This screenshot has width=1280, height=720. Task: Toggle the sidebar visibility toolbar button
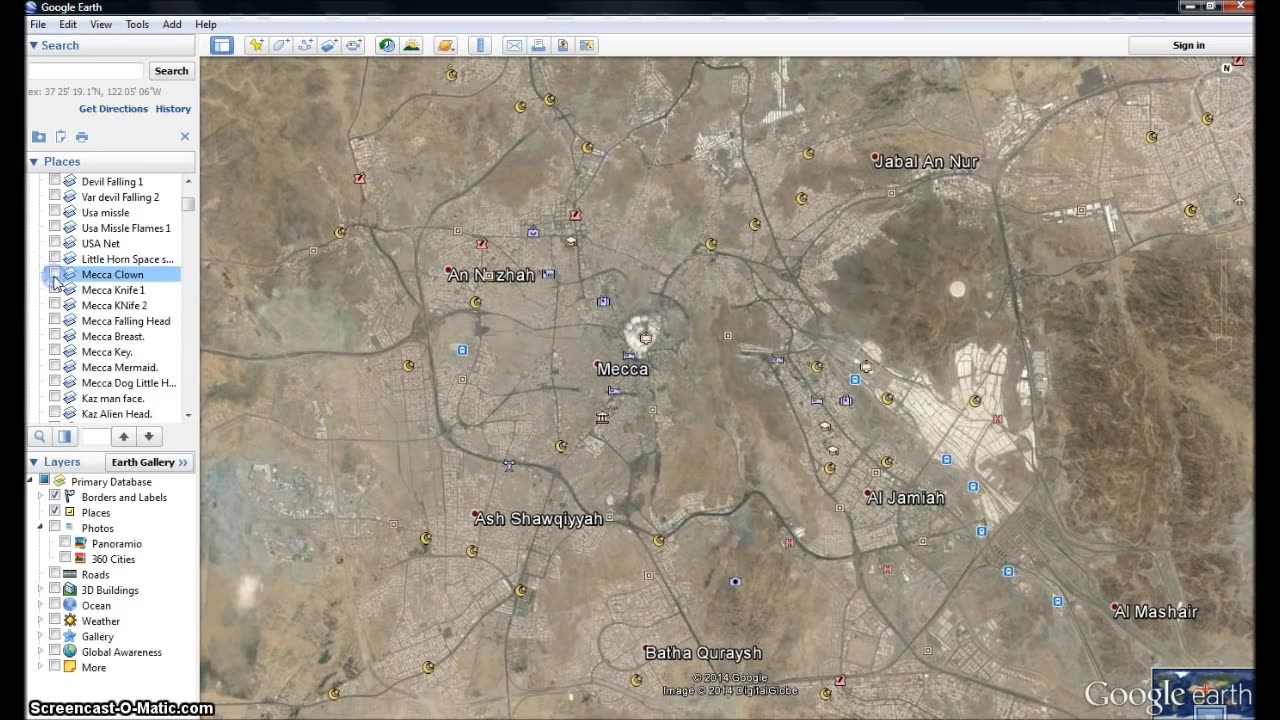click(x=222, y=45)
